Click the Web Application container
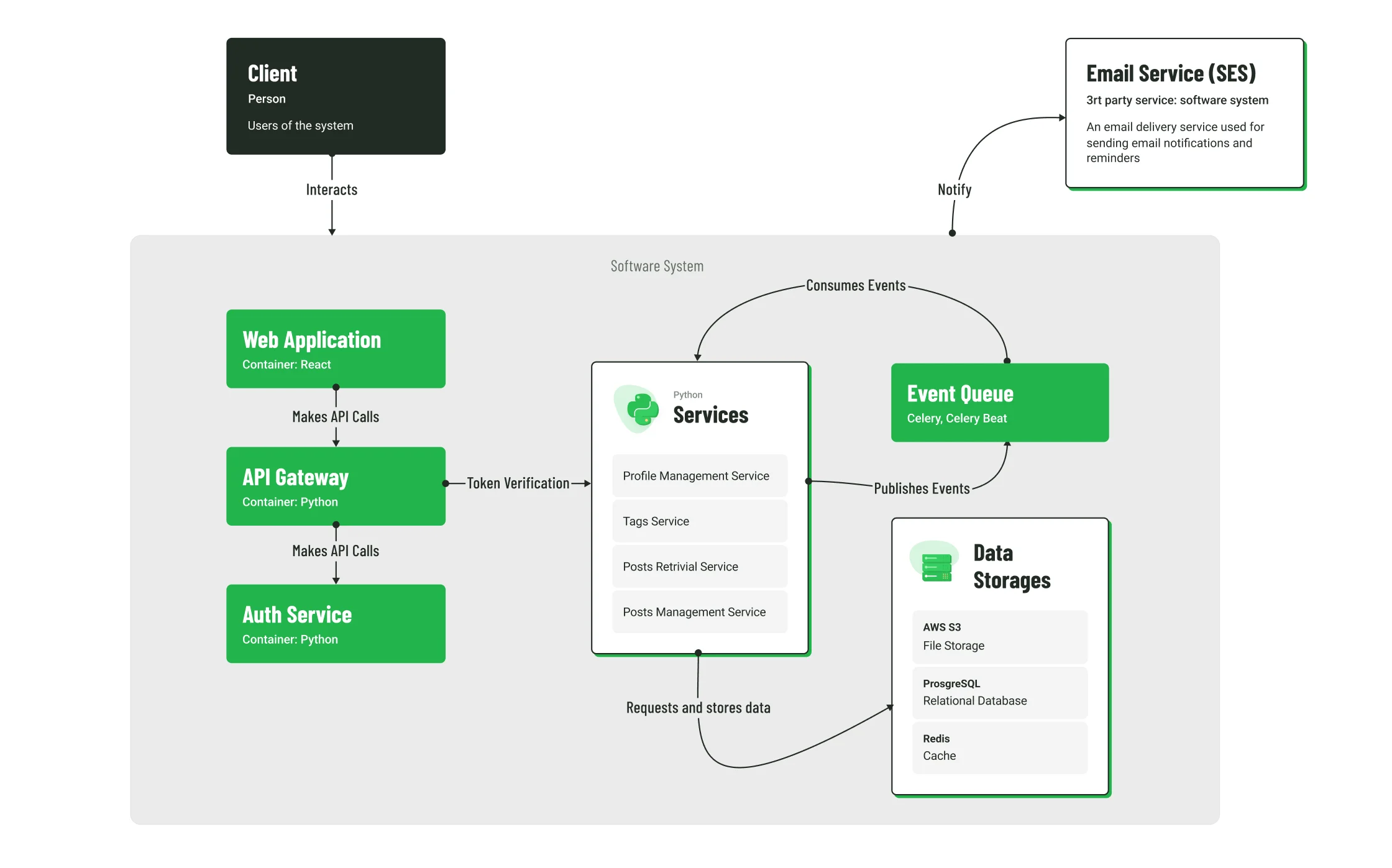 336,349
